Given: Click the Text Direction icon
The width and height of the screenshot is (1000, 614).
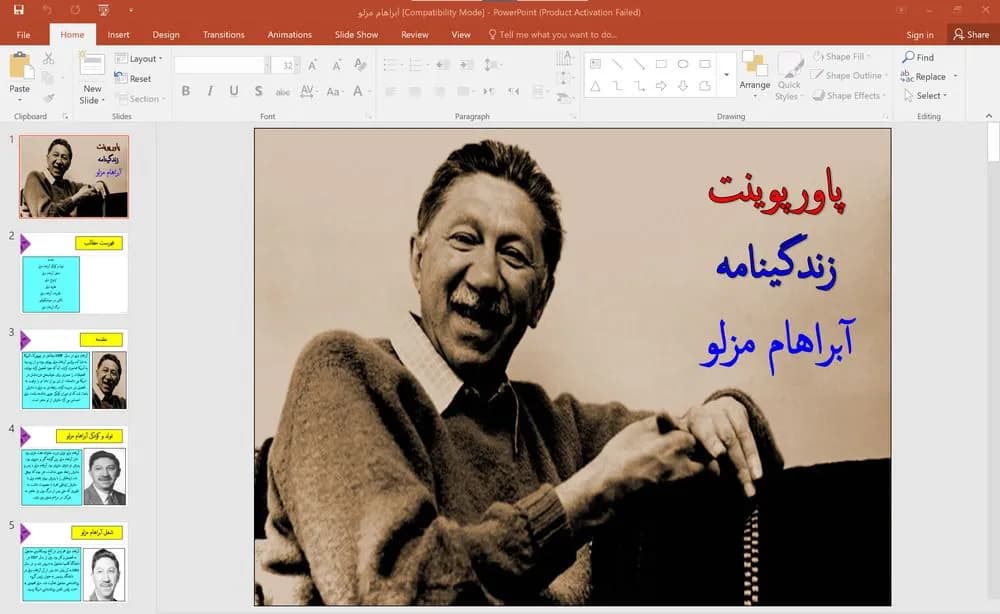Looking at the screenshot, I should pos(564,59).
